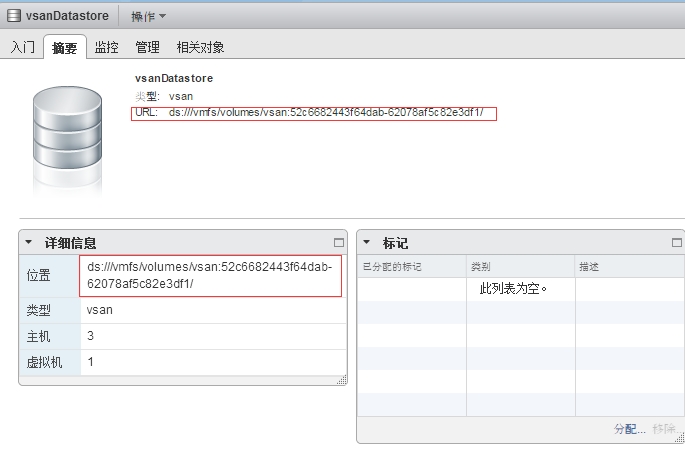This screenshot has width=685, height=451.
Task: Click the 类型 value vsan in details
Action: [100, 310]
